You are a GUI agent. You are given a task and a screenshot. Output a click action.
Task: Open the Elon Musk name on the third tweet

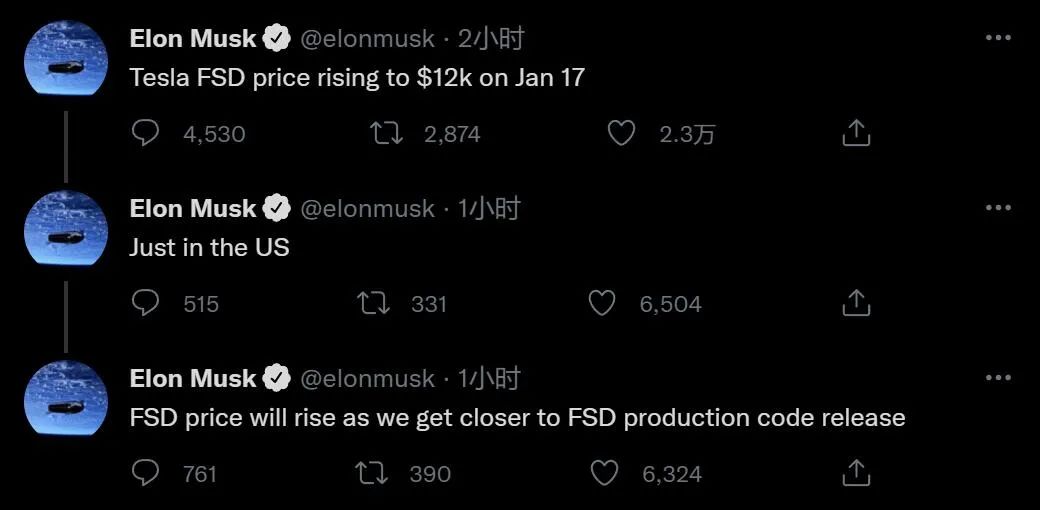[x=193, y=379]
